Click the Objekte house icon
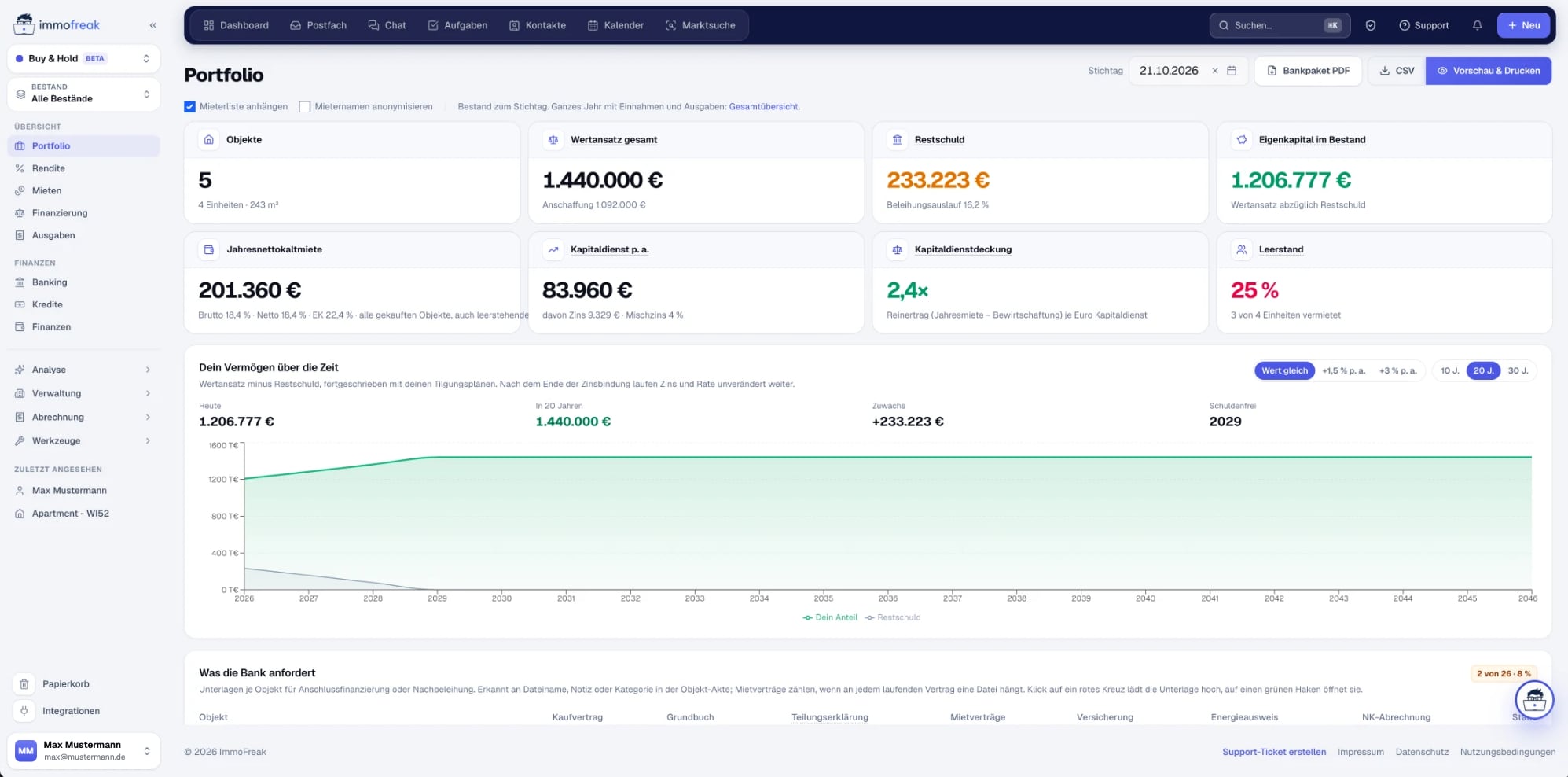This screenshot has height=777, width=1568. pos(209,140)
